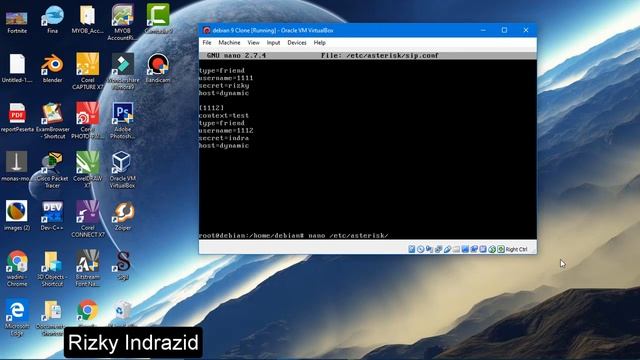Click the USB devices status icon
Screen dimensions: 640x360
pyautogui.click(x=447, y=249)
